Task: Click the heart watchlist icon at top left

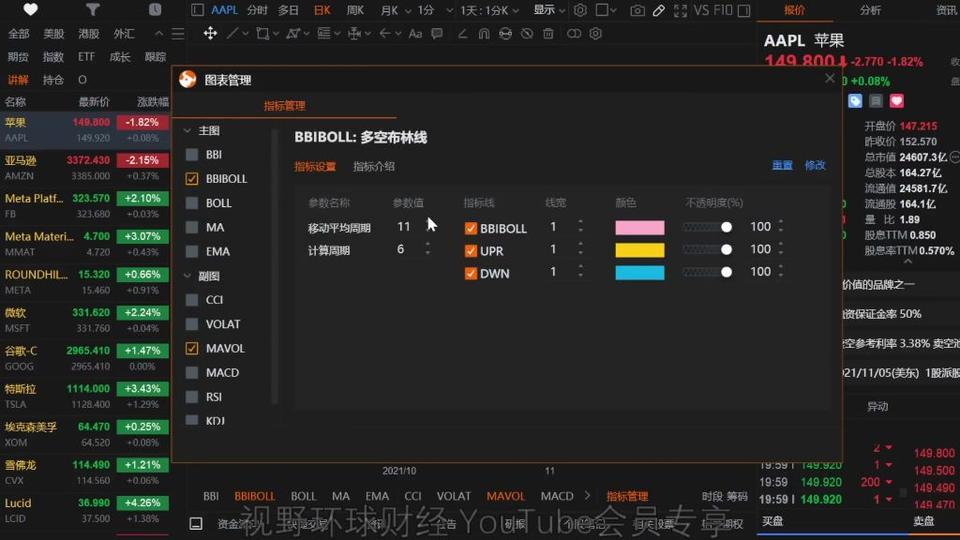Action: 30,9
